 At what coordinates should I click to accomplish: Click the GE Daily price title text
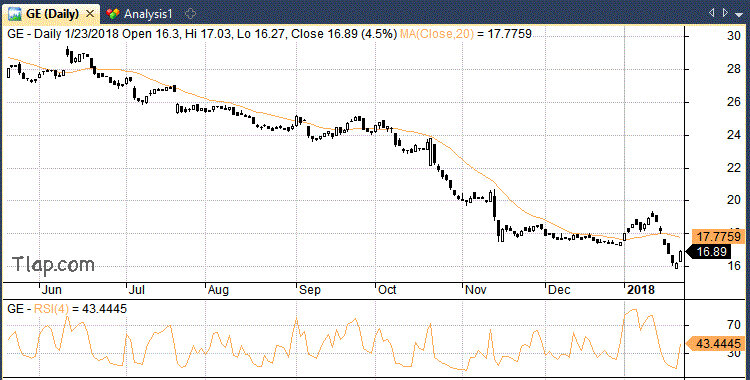(203, 34)
